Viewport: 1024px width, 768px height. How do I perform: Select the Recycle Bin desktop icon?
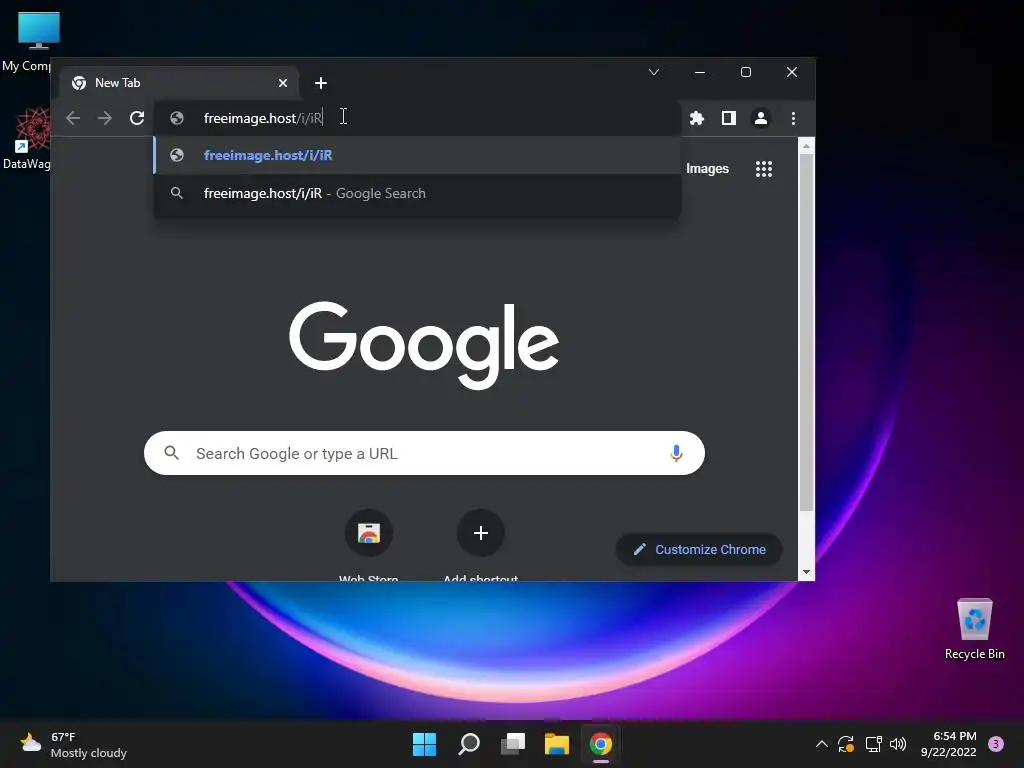(974, 628)
